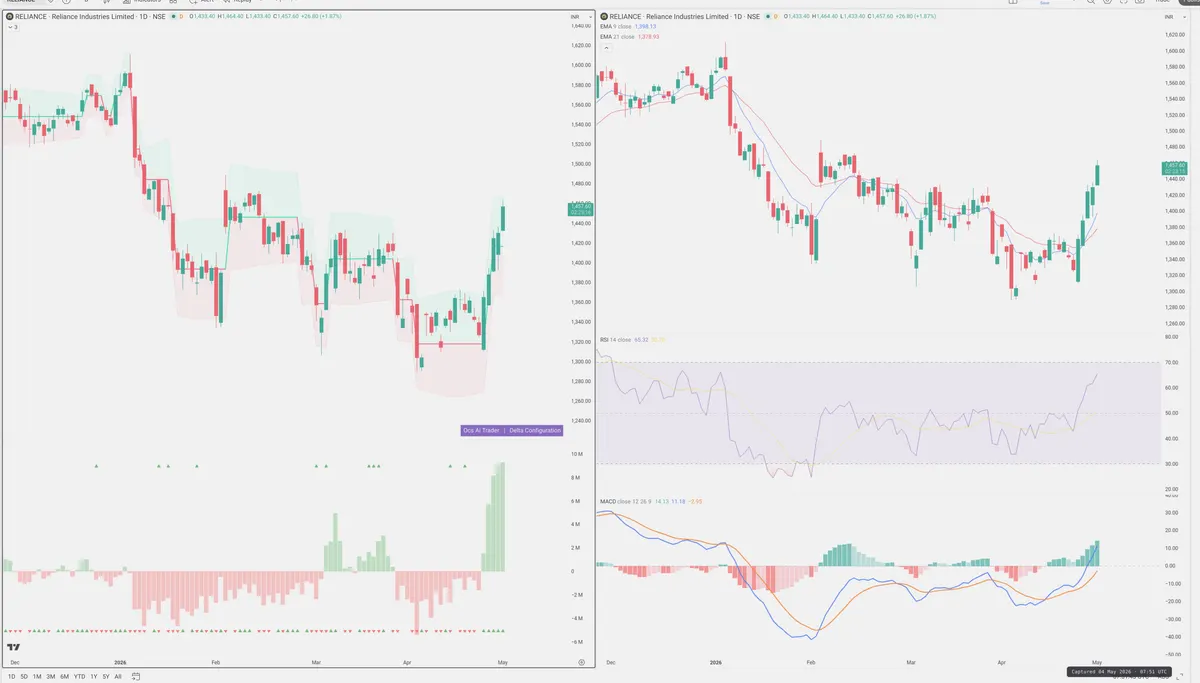Viewport: 1200px width, 683px height.
Task: Click the Feb label on left time axis
Action: pyautogui.click(x=215, y=662)
